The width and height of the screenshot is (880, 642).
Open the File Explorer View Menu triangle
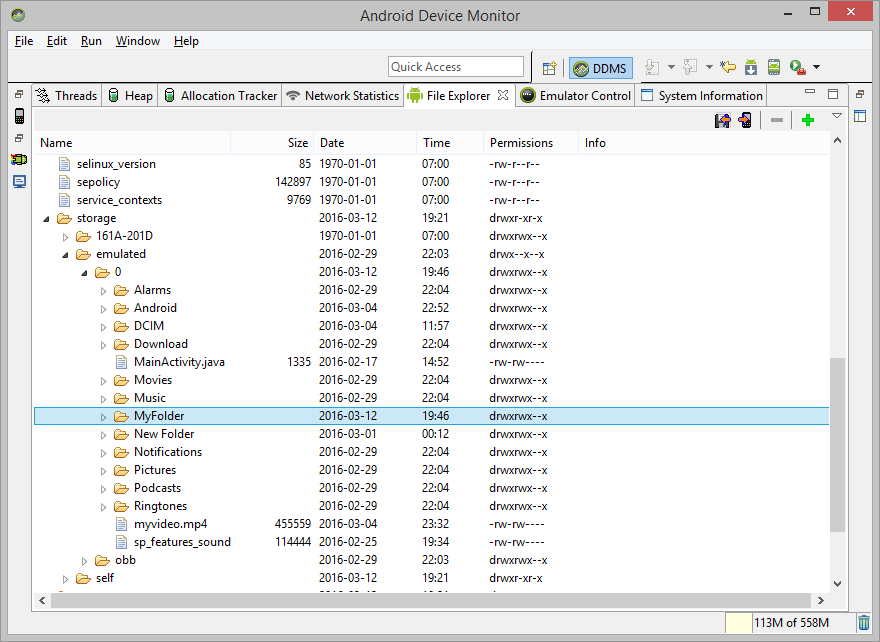(837, 116)
